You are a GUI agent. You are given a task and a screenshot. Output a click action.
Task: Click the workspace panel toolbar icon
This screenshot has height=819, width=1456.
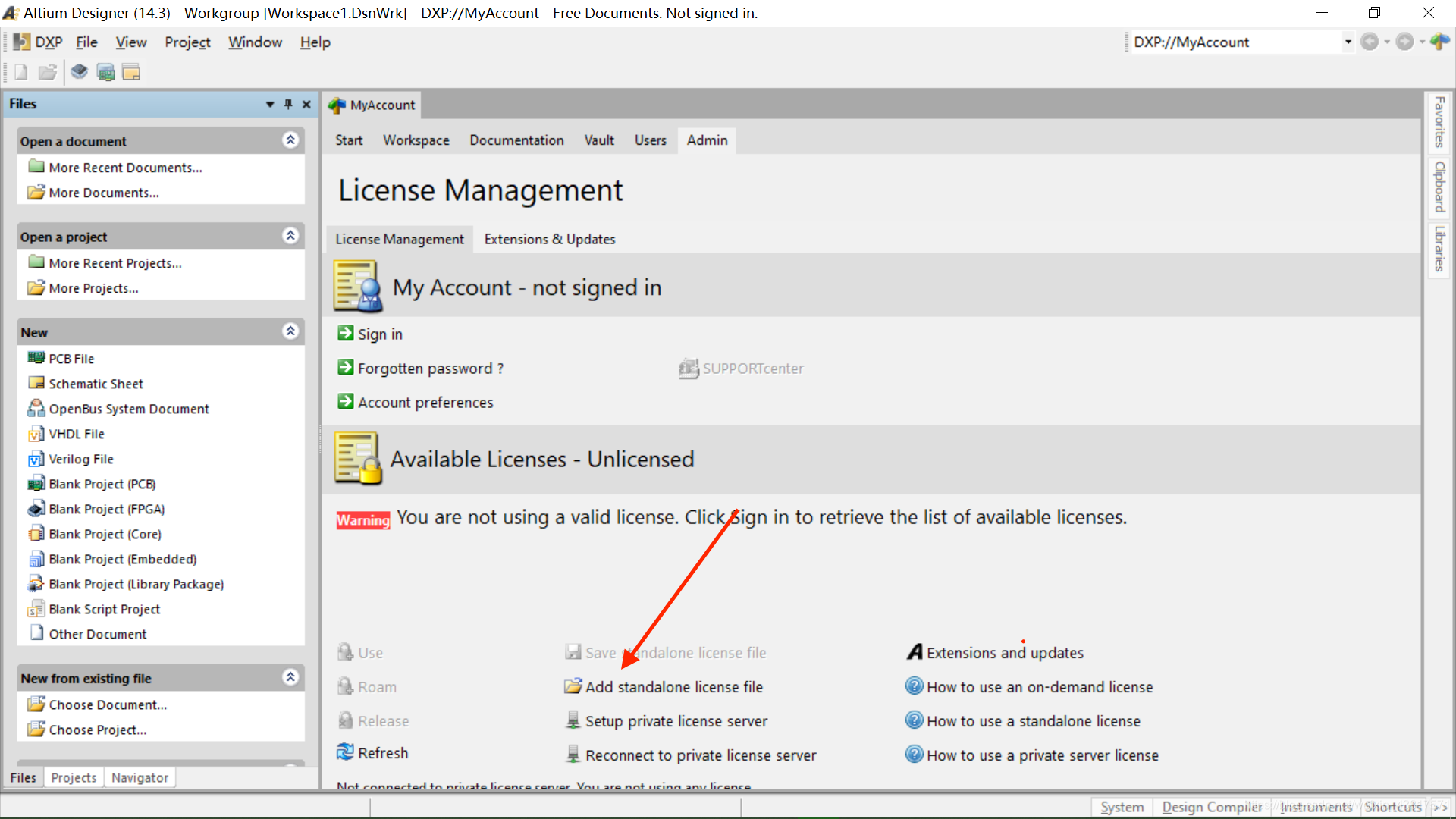click(131, 72)
